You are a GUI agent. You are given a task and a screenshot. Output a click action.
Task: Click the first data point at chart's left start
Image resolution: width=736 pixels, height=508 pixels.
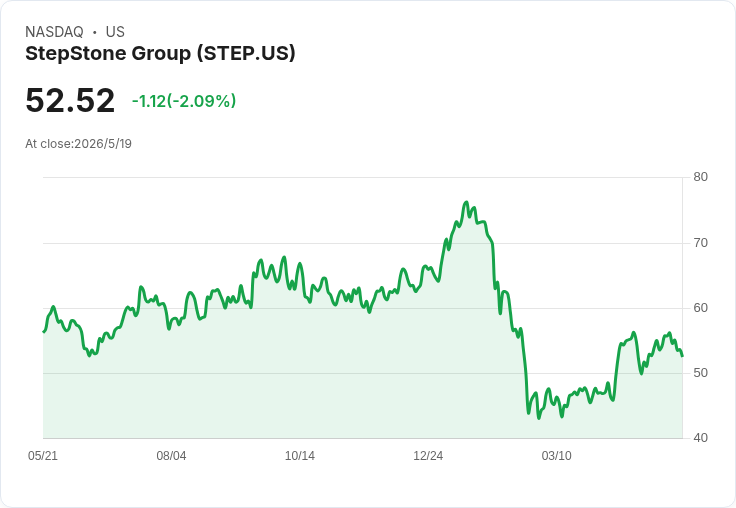click(44, 331)
